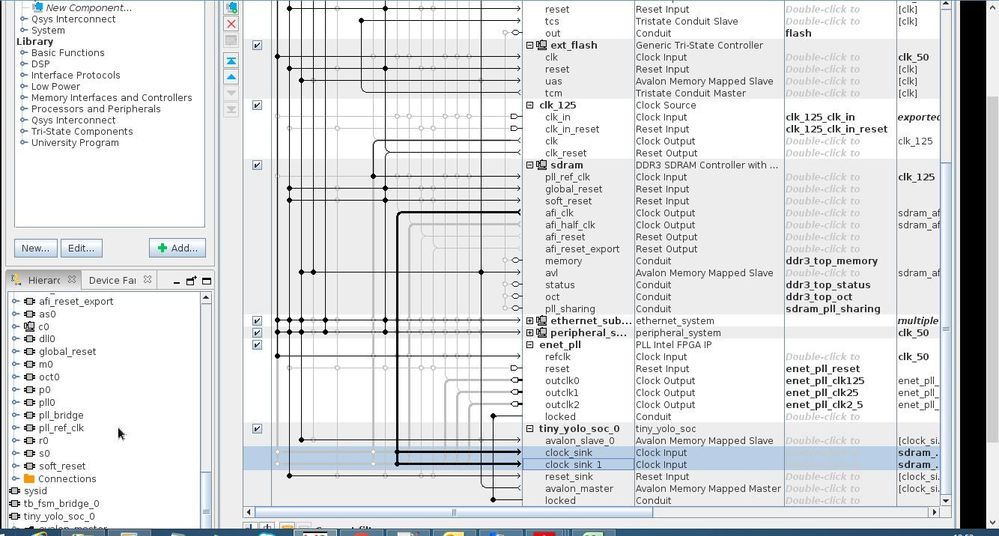Click the New... button in library

[36, 248]
